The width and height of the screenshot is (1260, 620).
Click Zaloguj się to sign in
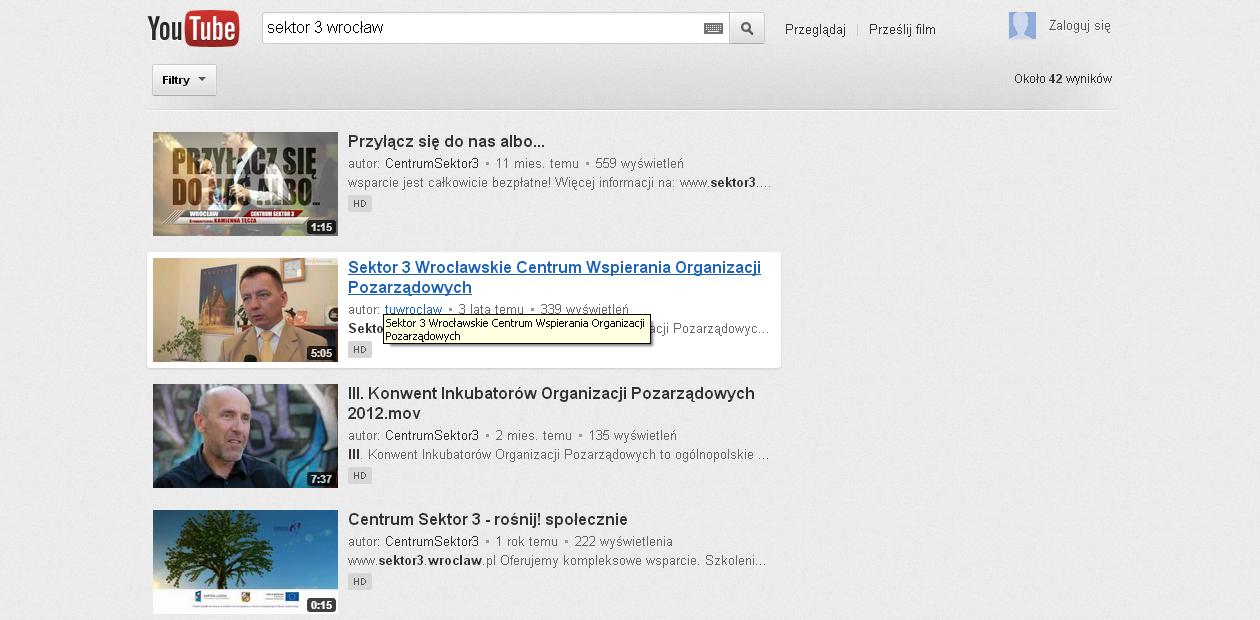tap(1080, 26)
